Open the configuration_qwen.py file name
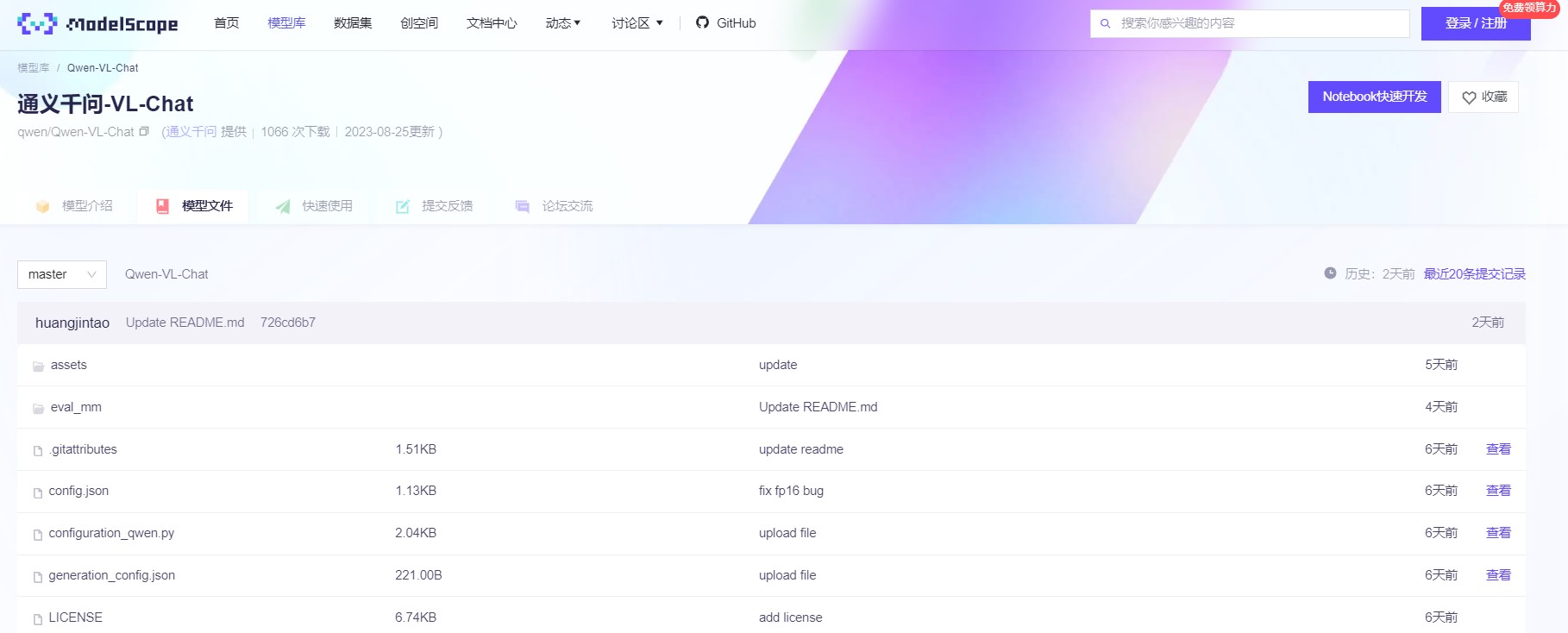This screenshot has width=1568, height=633. pyautogui.click(x=111, y=533)
